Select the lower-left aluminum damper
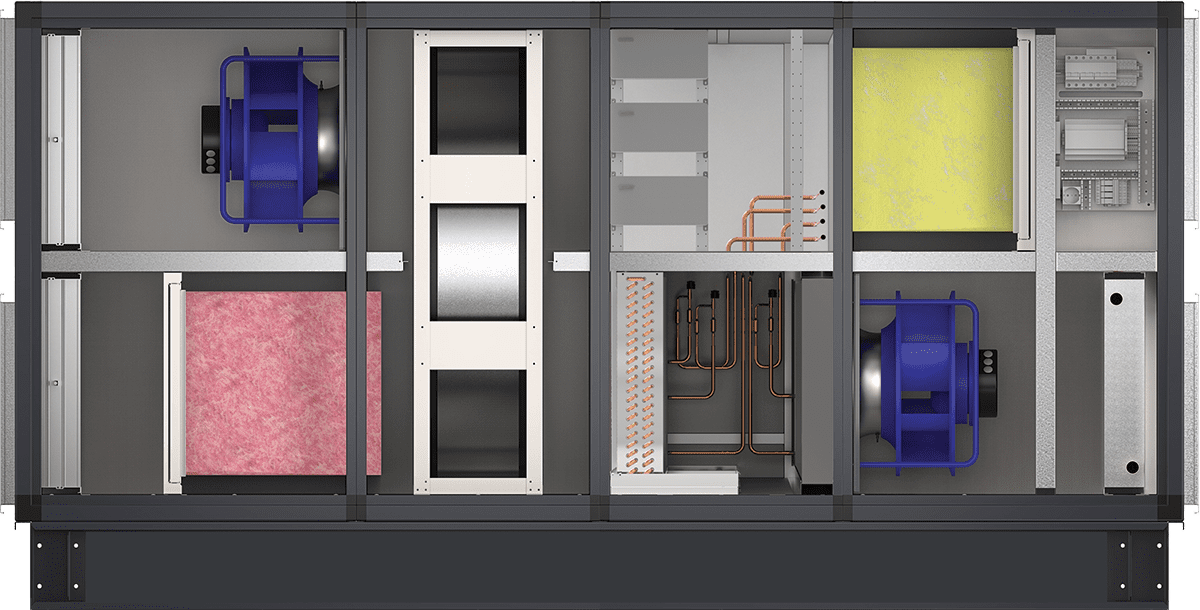This screenshot has height=610, width=1200. point(60,384)
